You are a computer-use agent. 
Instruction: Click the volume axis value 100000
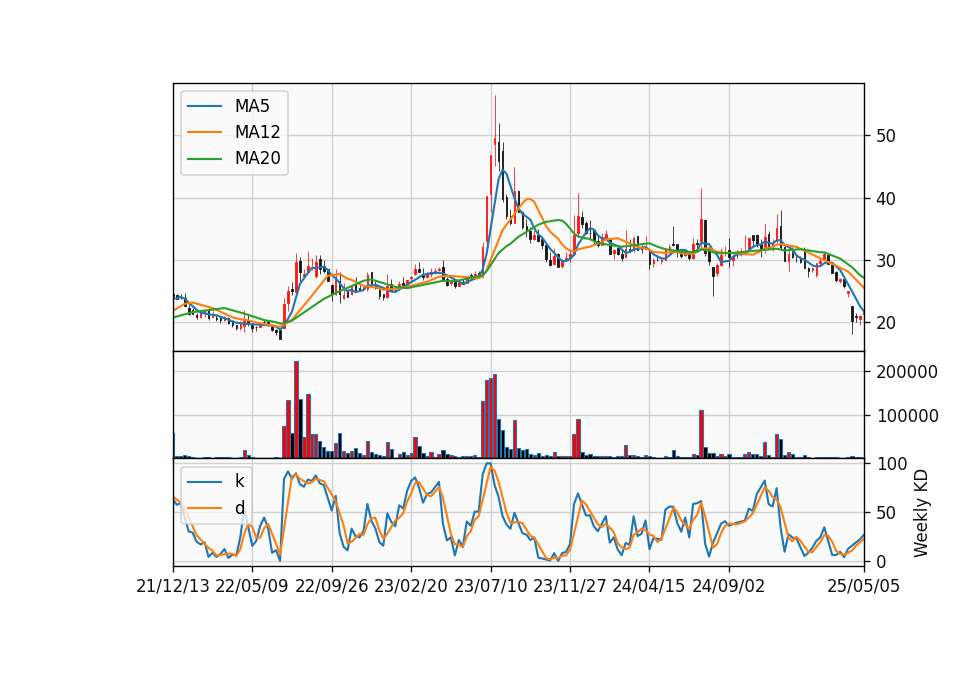pyautogui.click(x=907, y=416)
